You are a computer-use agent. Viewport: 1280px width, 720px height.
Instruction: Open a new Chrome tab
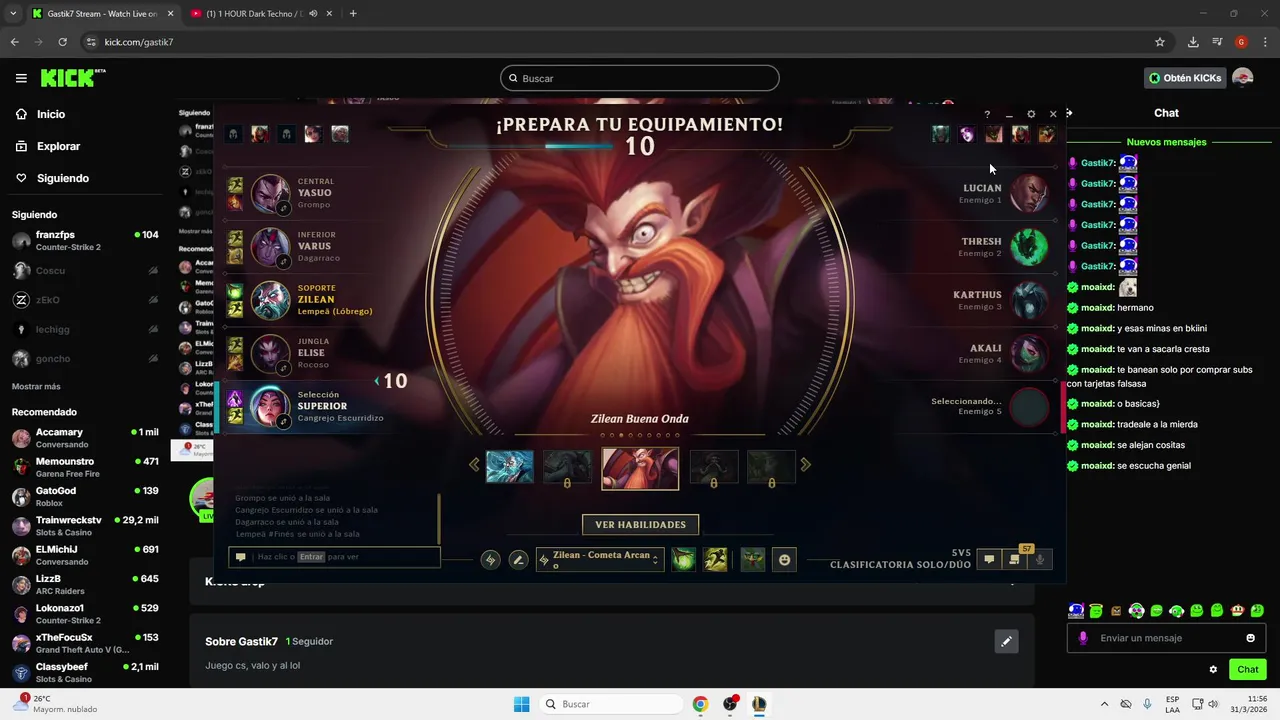coord(353,14)
